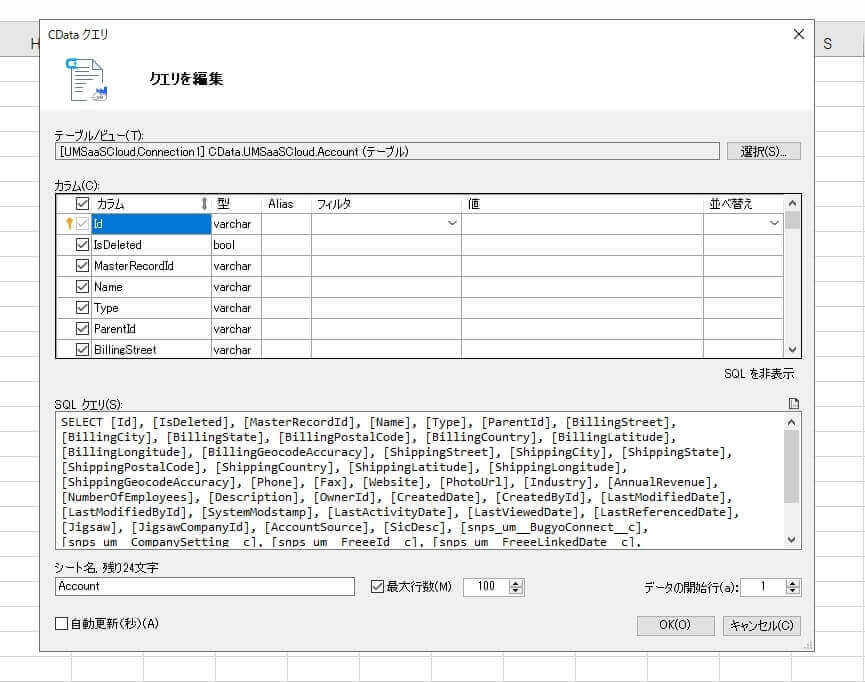Toggle the select-all columns header checkbox
The width and height of the screenshot is (865, 682).
[x=82, y=204]
